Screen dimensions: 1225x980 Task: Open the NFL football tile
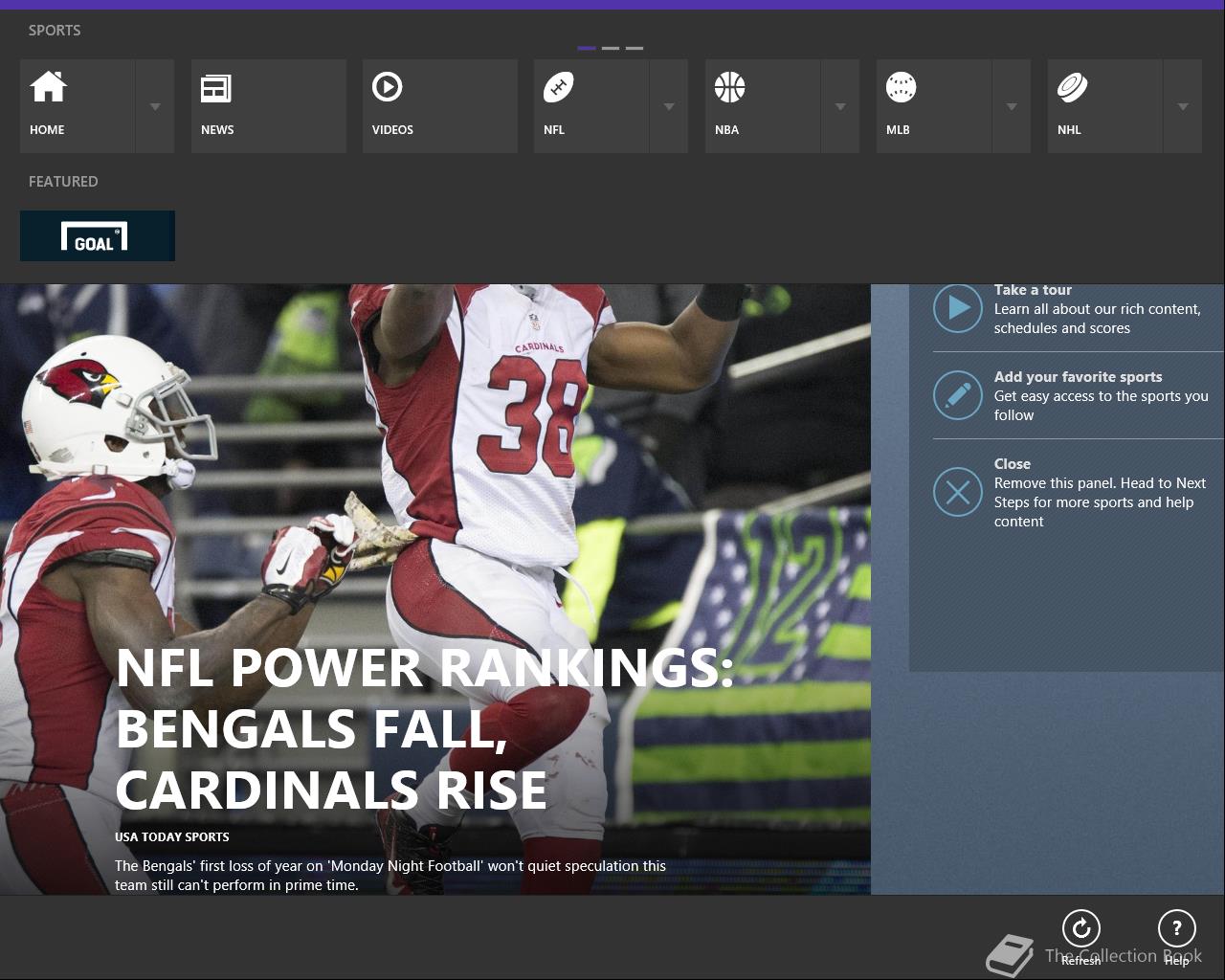pos(591,106)
